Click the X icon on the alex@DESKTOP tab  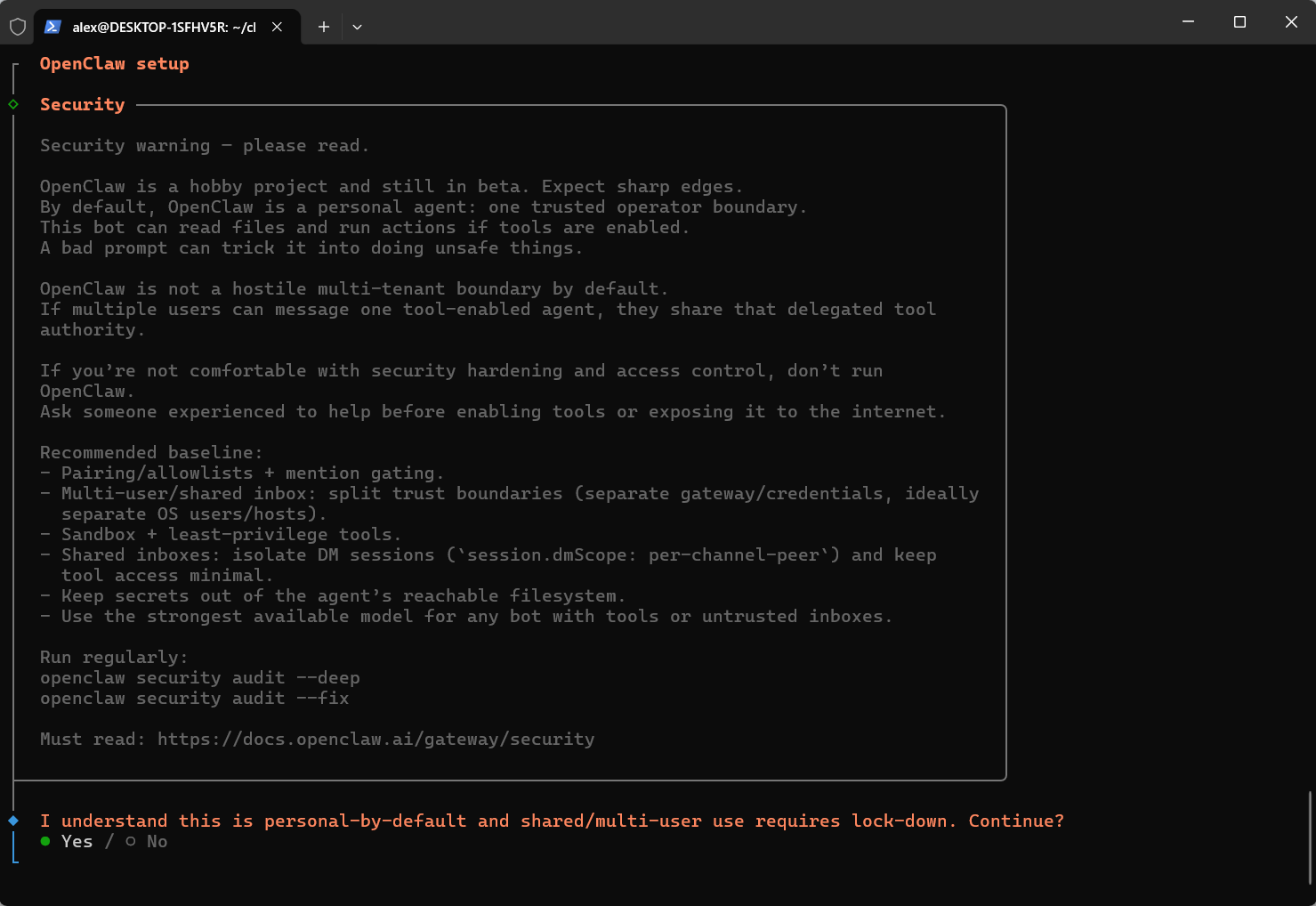[x=276, y=27]
